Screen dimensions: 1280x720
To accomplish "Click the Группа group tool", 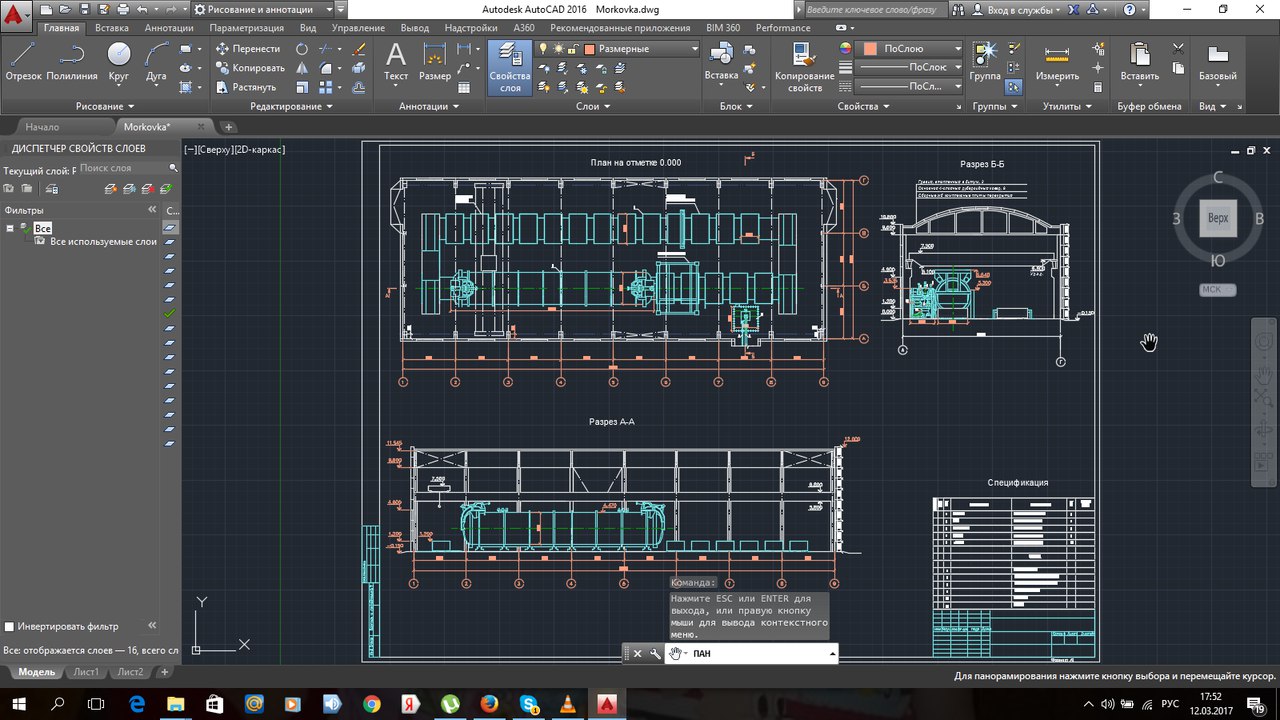I will [x=985, y=62].
